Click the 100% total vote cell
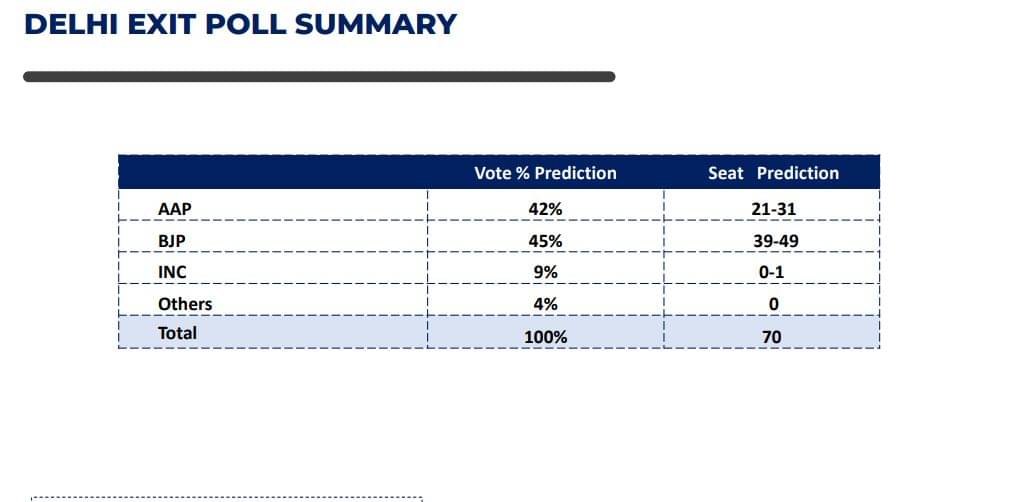1020x502 pixels. pyautogui.click(x=545, y=337)
